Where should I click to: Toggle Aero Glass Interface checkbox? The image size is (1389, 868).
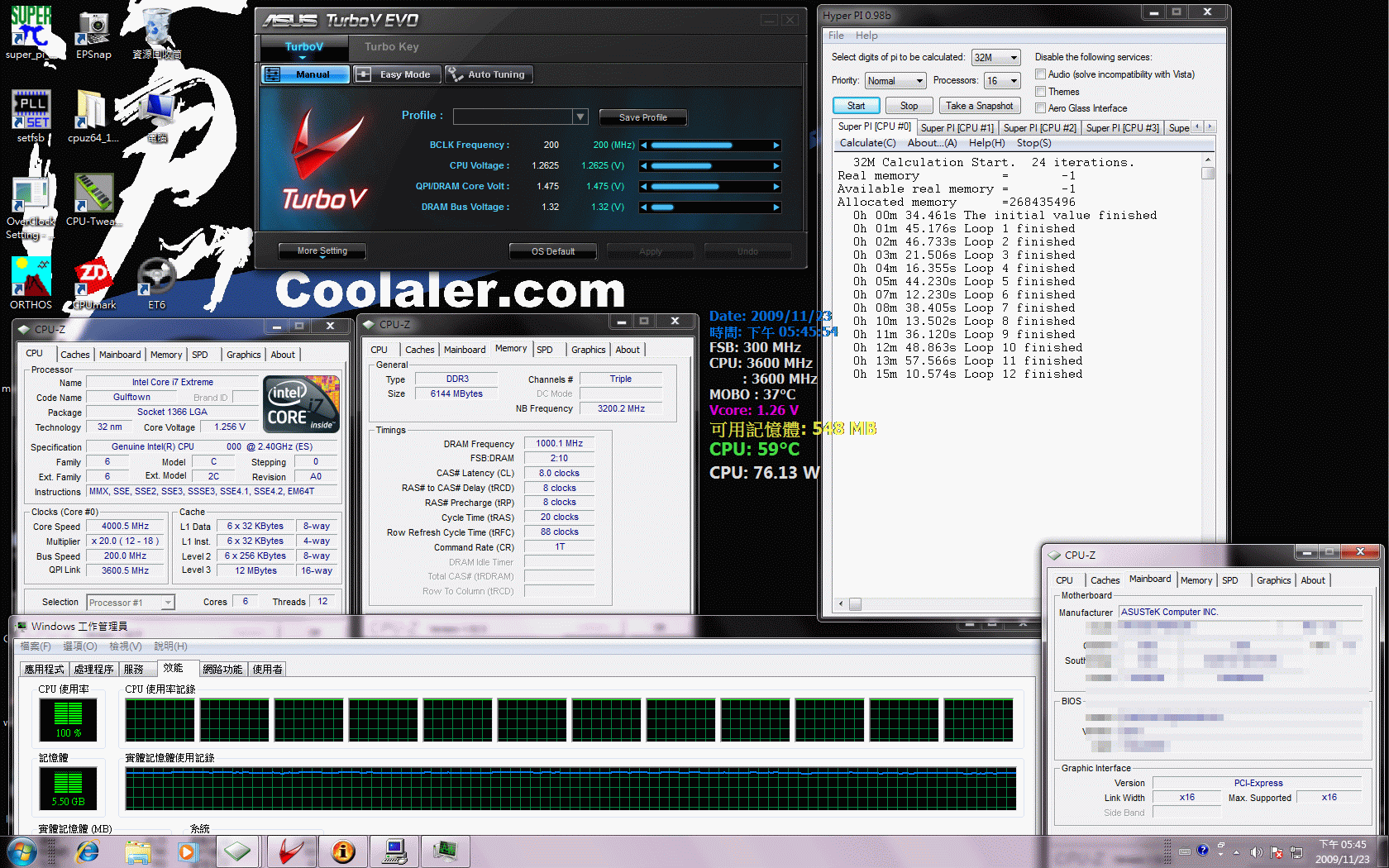click(x=1041, y=108)
